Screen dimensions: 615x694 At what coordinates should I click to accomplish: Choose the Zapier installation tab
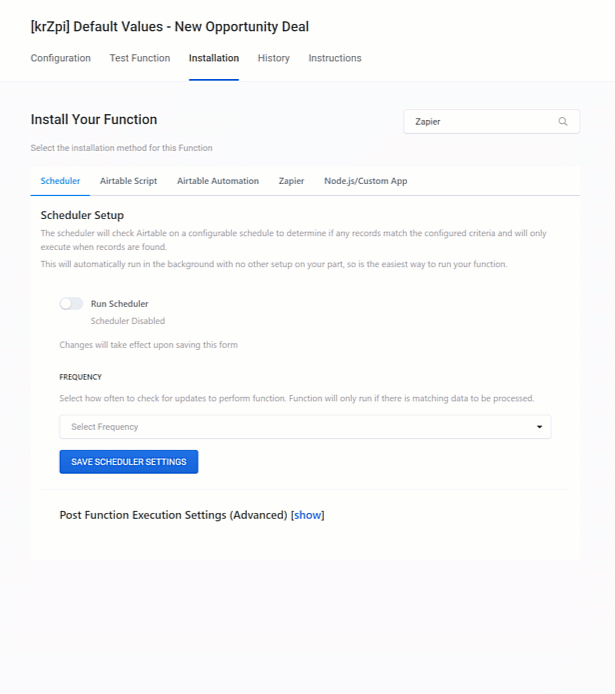tap(291, 181)
